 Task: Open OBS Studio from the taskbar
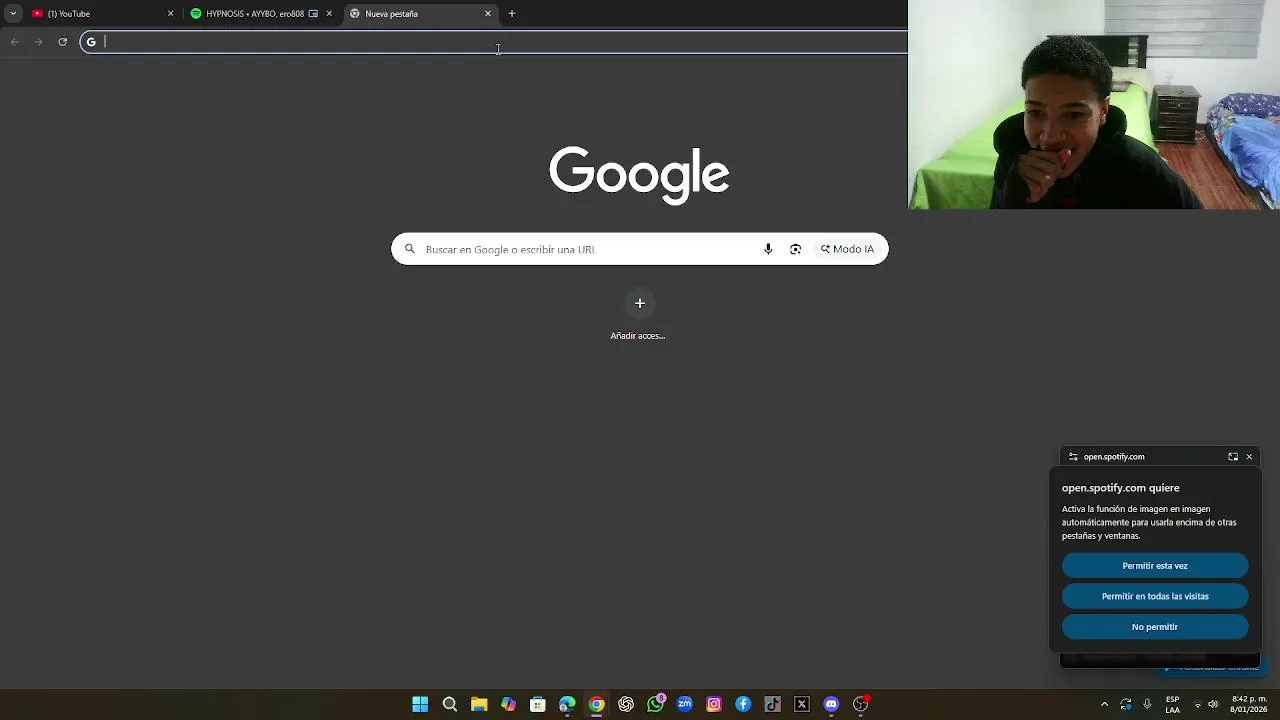860,704
